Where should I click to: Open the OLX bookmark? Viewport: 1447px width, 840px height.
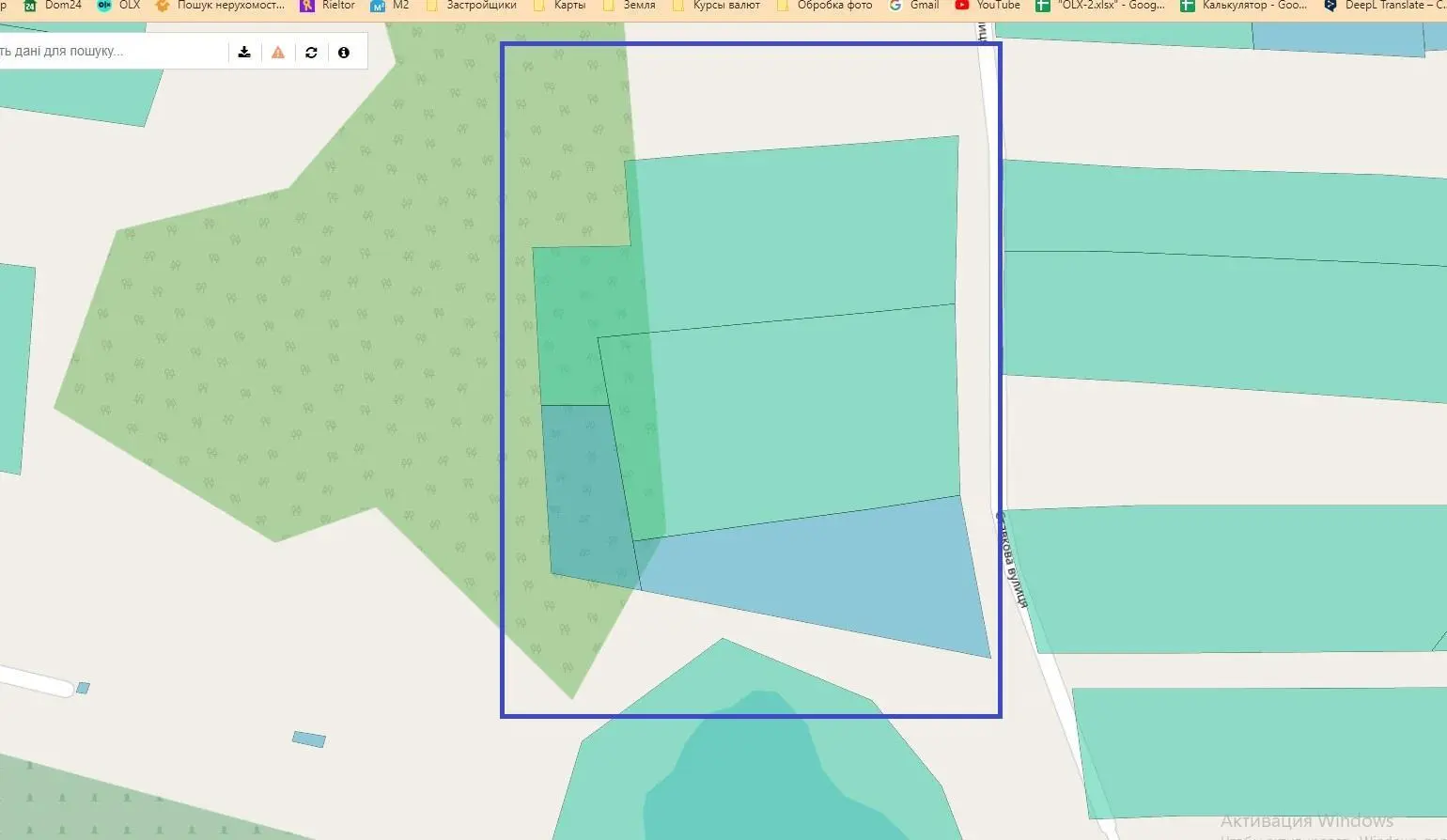click(x=119, y=6)
